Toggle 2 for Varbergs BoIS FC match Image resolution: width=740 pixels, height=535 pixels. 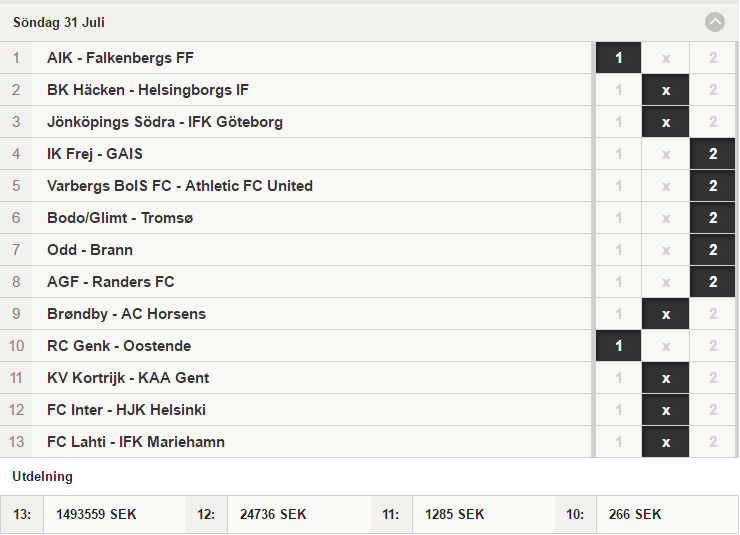(713, 186)
